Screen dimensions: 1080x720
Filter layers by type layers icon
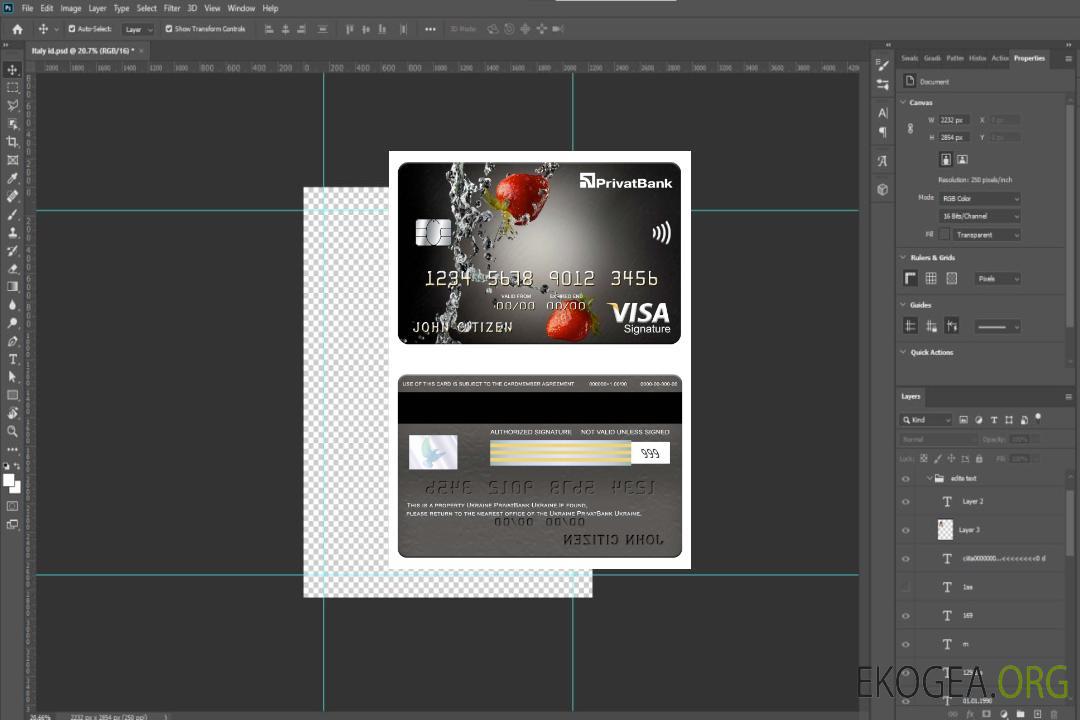[993, 420]
